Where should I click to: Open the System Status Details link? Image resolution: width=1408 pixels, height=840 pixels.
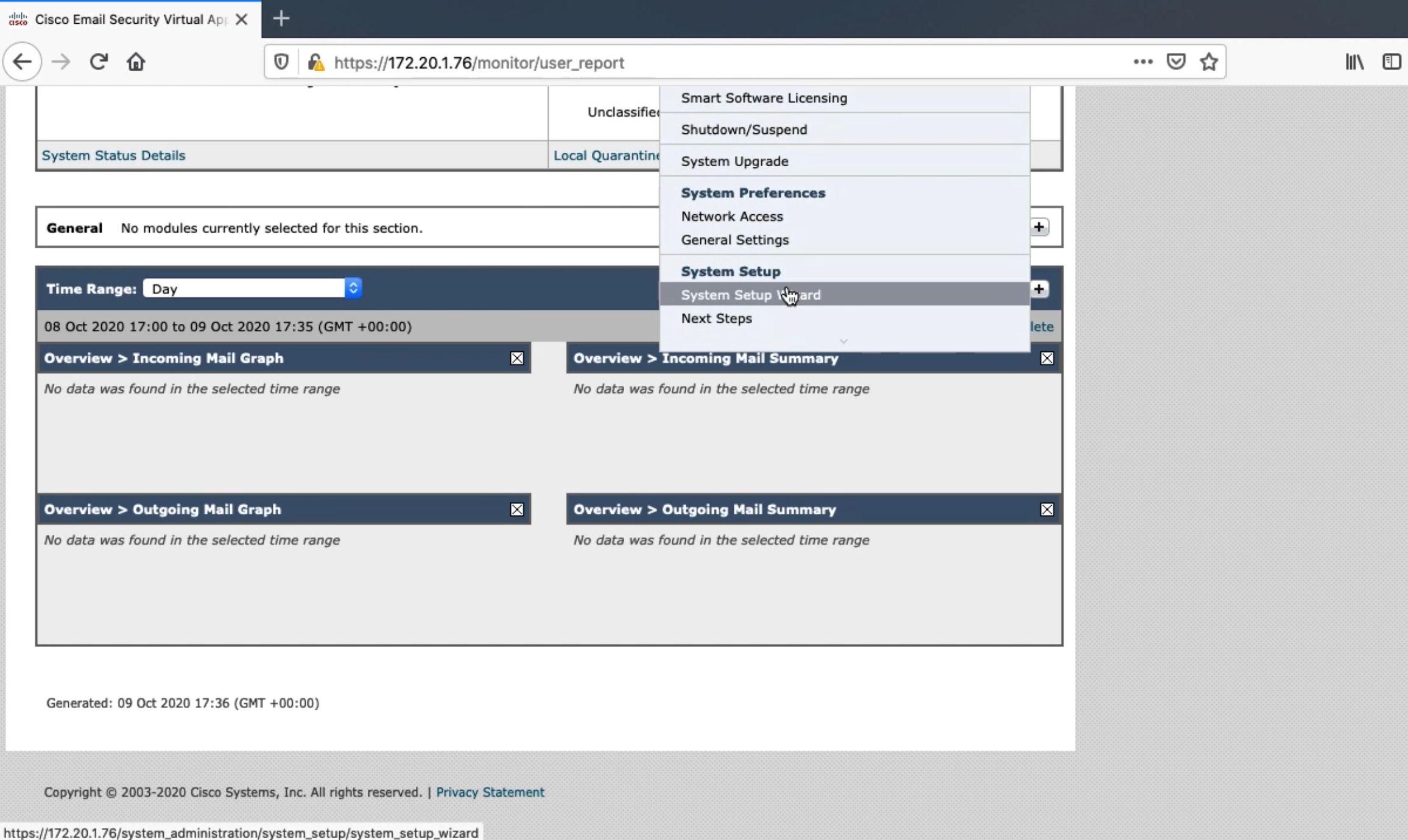tap(113, 155)
